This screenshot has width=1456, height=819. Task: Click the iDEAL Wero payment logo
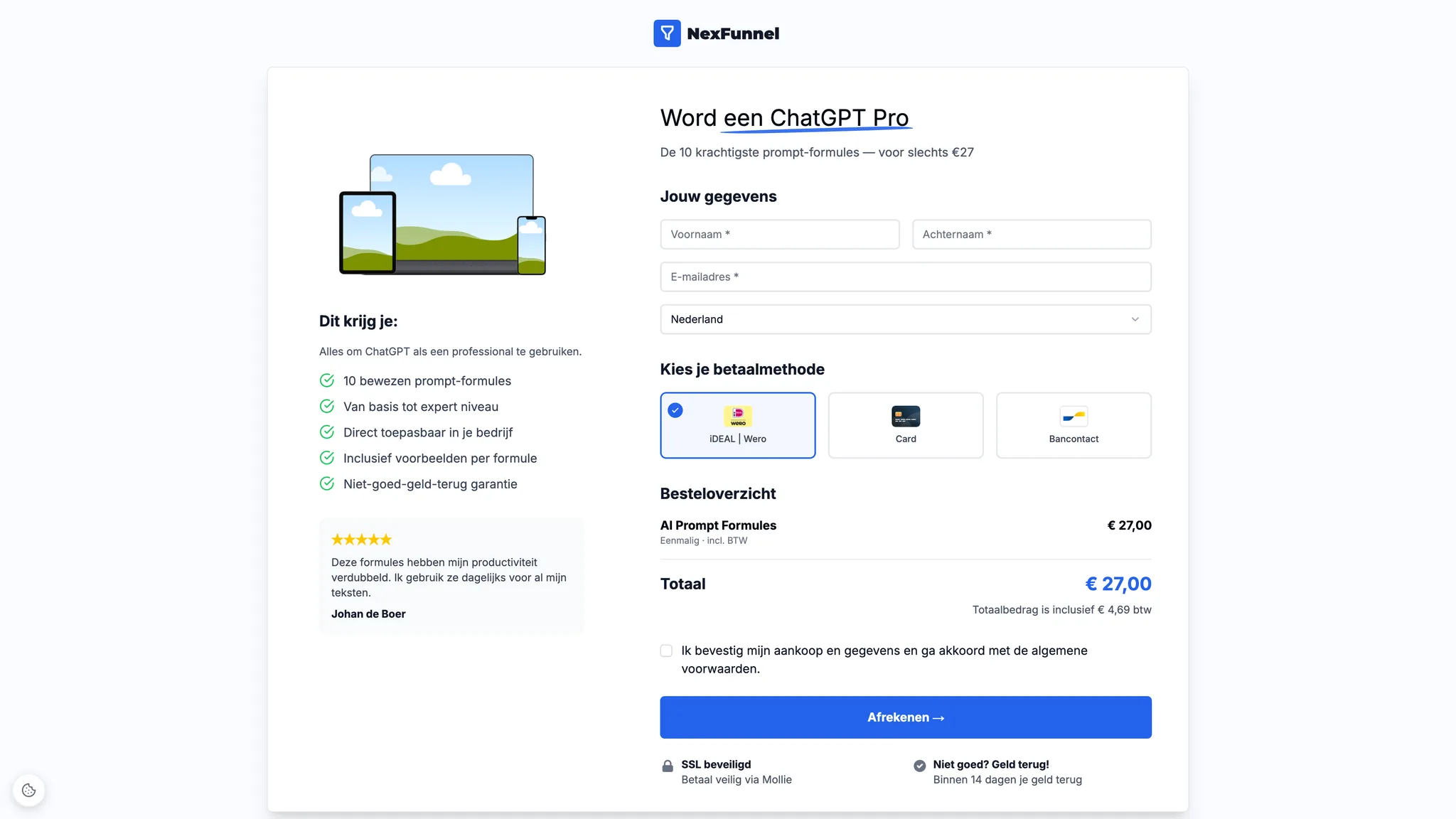coord(738,416)
